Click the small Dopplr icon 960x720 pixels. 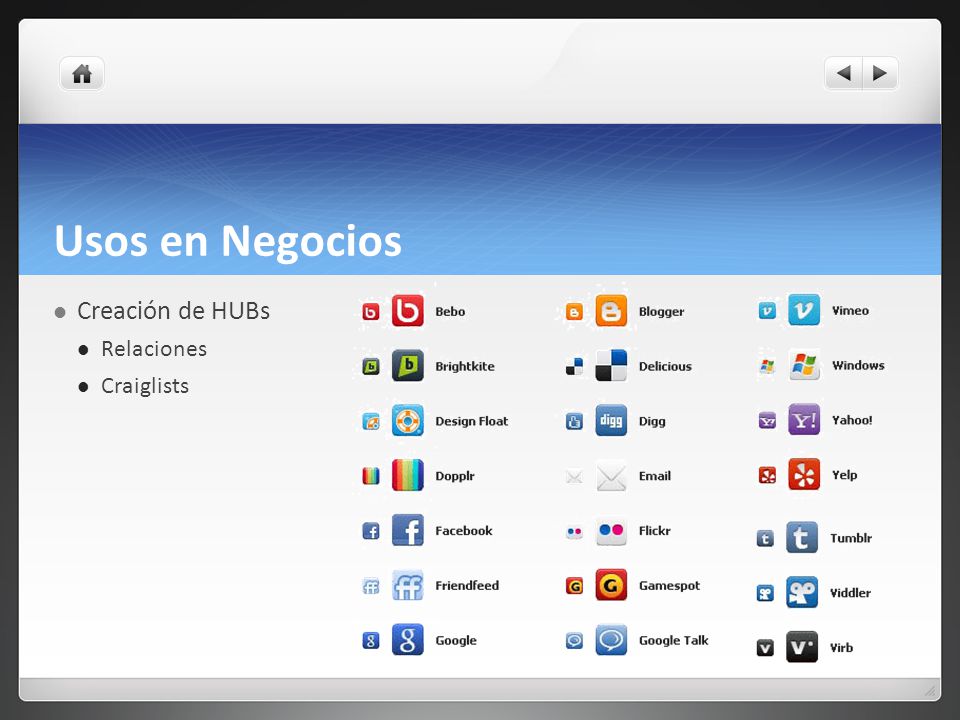tap(370, 476)
